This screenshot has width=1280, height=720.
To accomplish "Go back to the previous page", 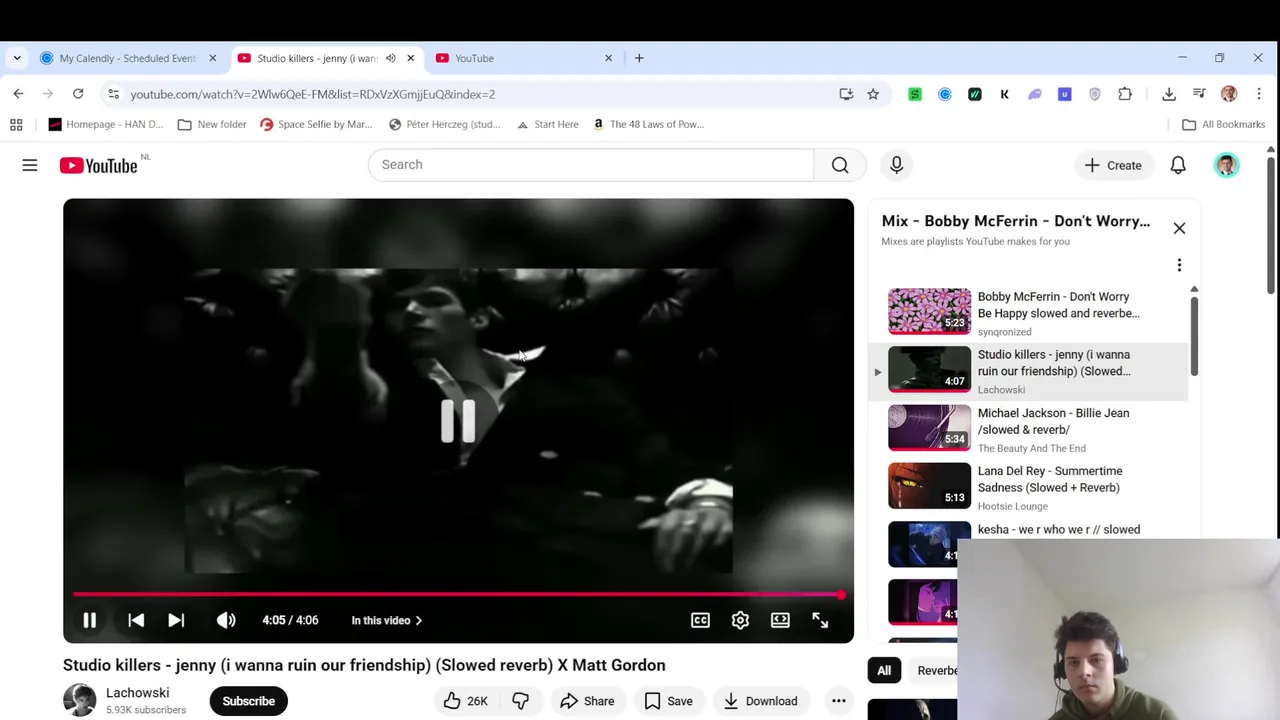I will pyautogui.click(x=18, y=94).
